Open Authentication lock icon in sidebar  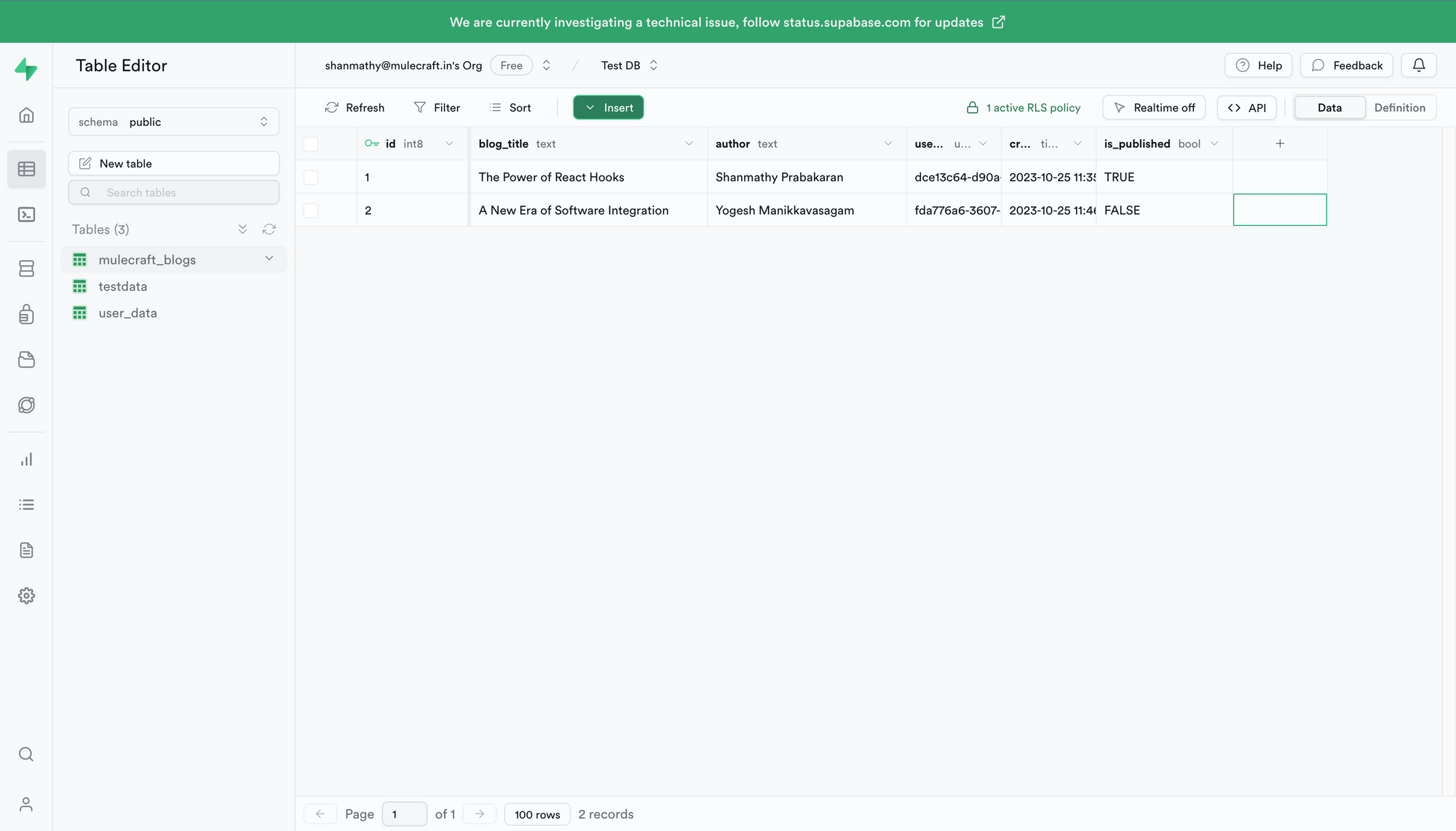point(26,315)
